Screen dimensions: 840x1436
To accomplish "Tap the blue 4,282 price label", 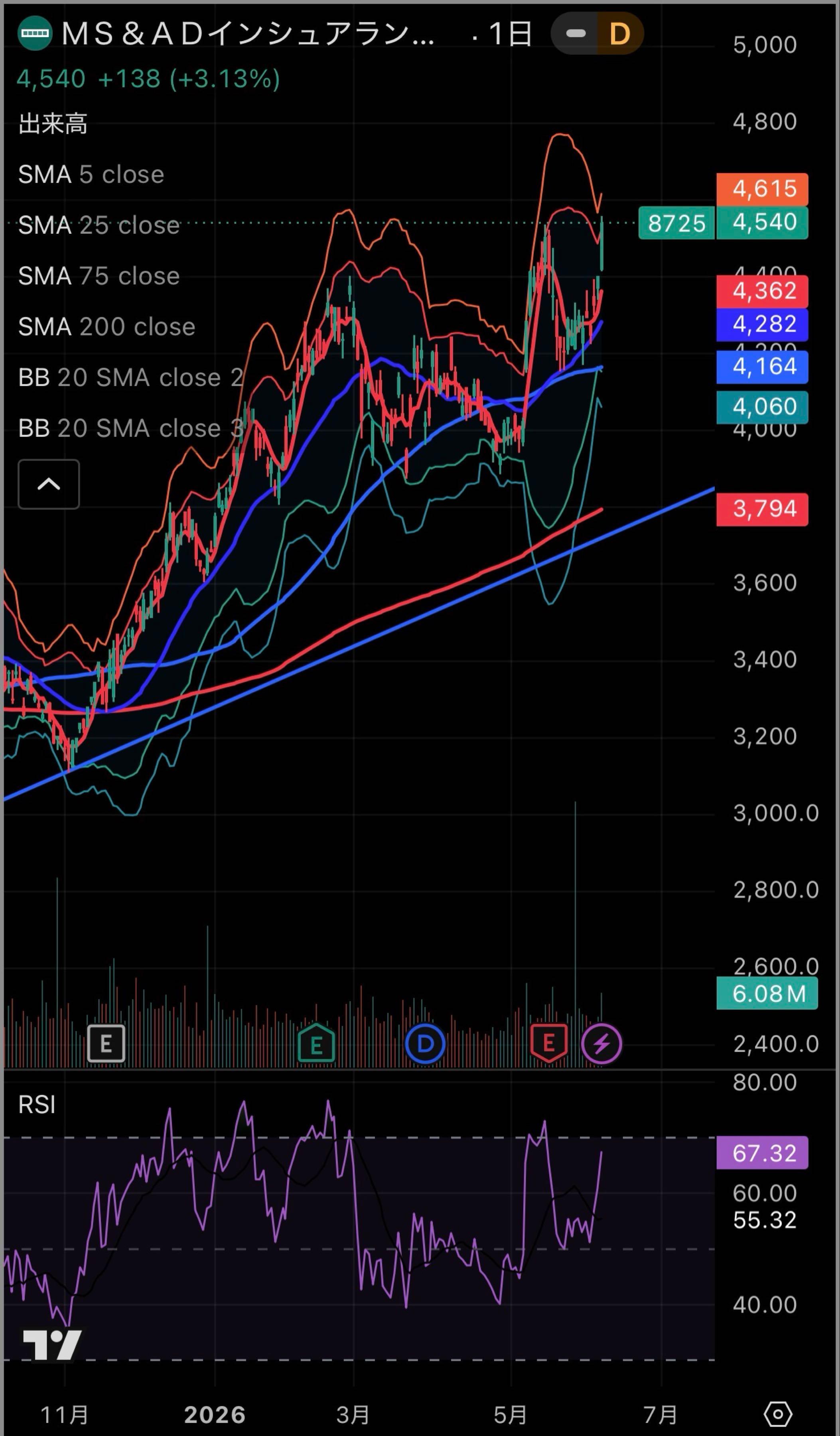I will 763,324.
